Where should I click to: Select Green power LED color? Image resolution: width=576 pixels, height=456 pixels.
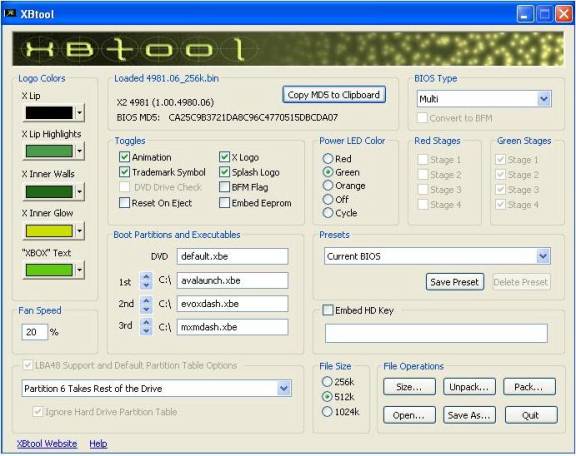pos(328,172)
